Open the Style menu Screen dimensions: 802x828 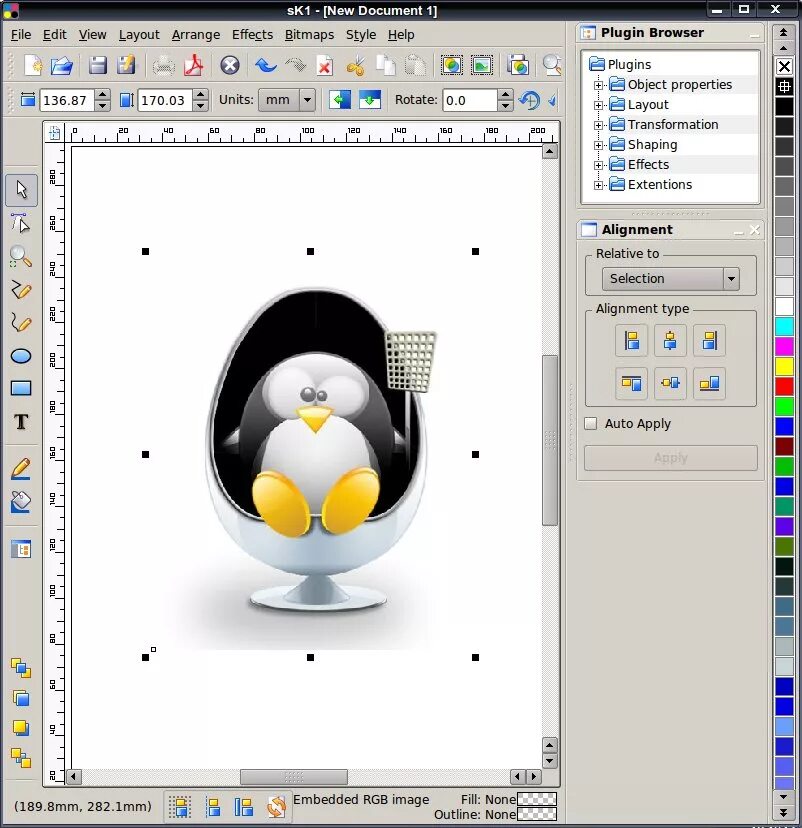tap(361, 35)
